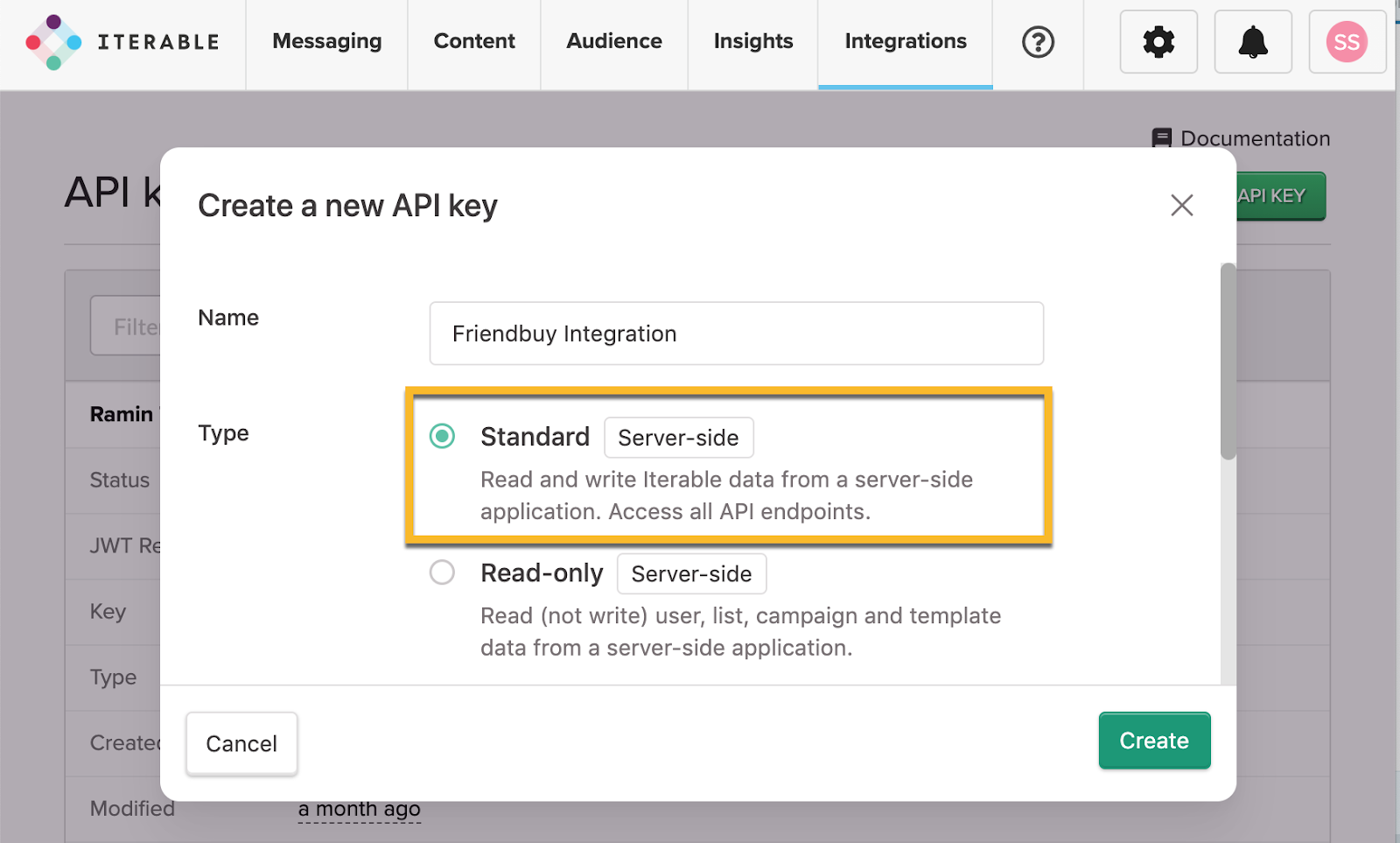Open the Content menu
Screen dimensions: 1400x843
click(x=474, y=42)
